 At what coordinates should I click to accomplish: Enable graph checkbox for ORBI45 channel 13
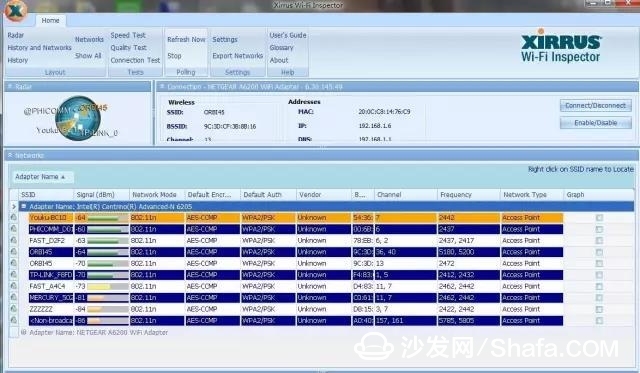click(599, 264)
